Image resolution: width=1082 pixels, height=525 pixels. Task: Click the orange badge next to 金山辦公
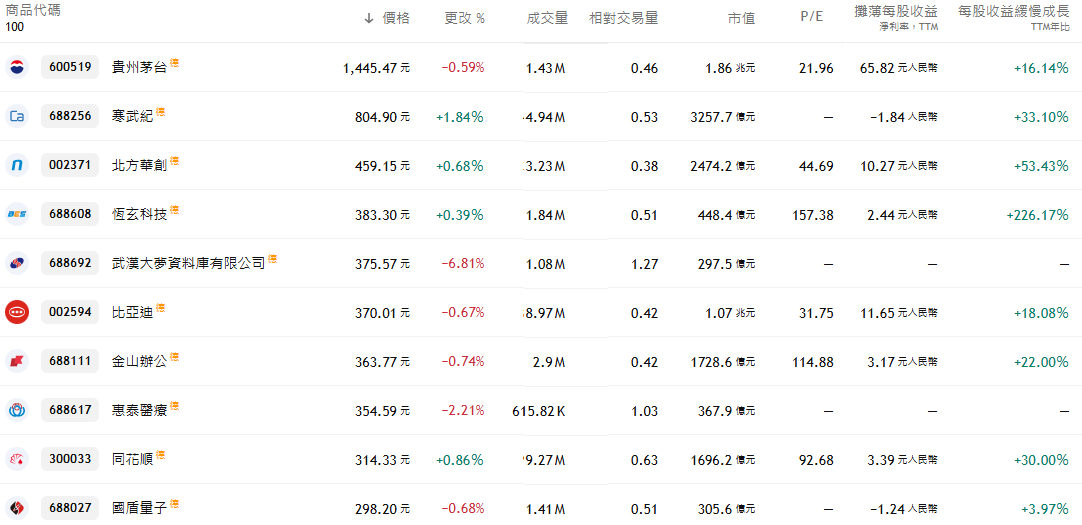[175, 357]
